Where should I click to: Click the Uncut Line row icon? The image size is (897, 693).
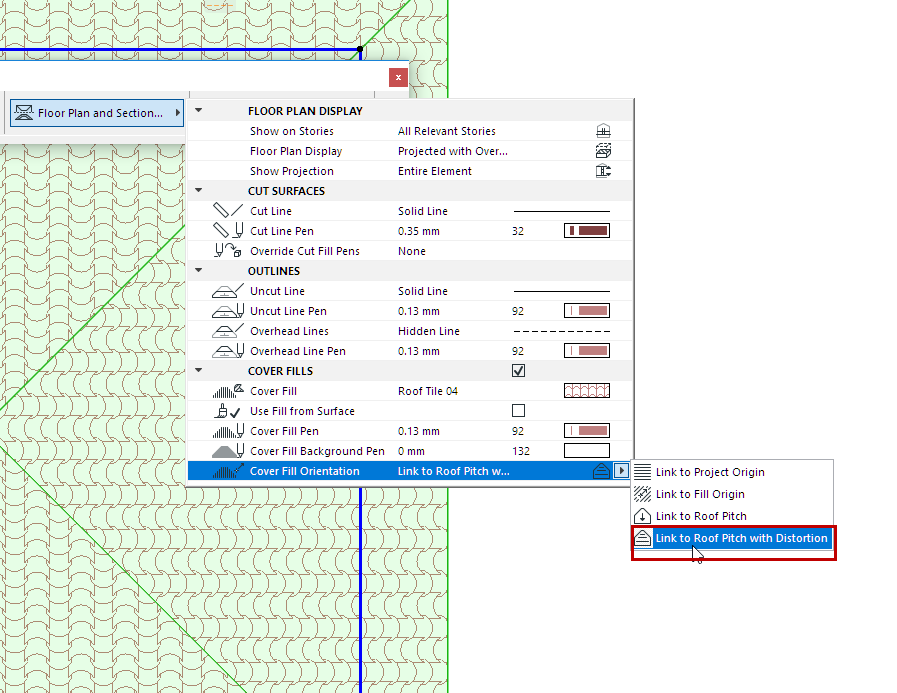228,291
